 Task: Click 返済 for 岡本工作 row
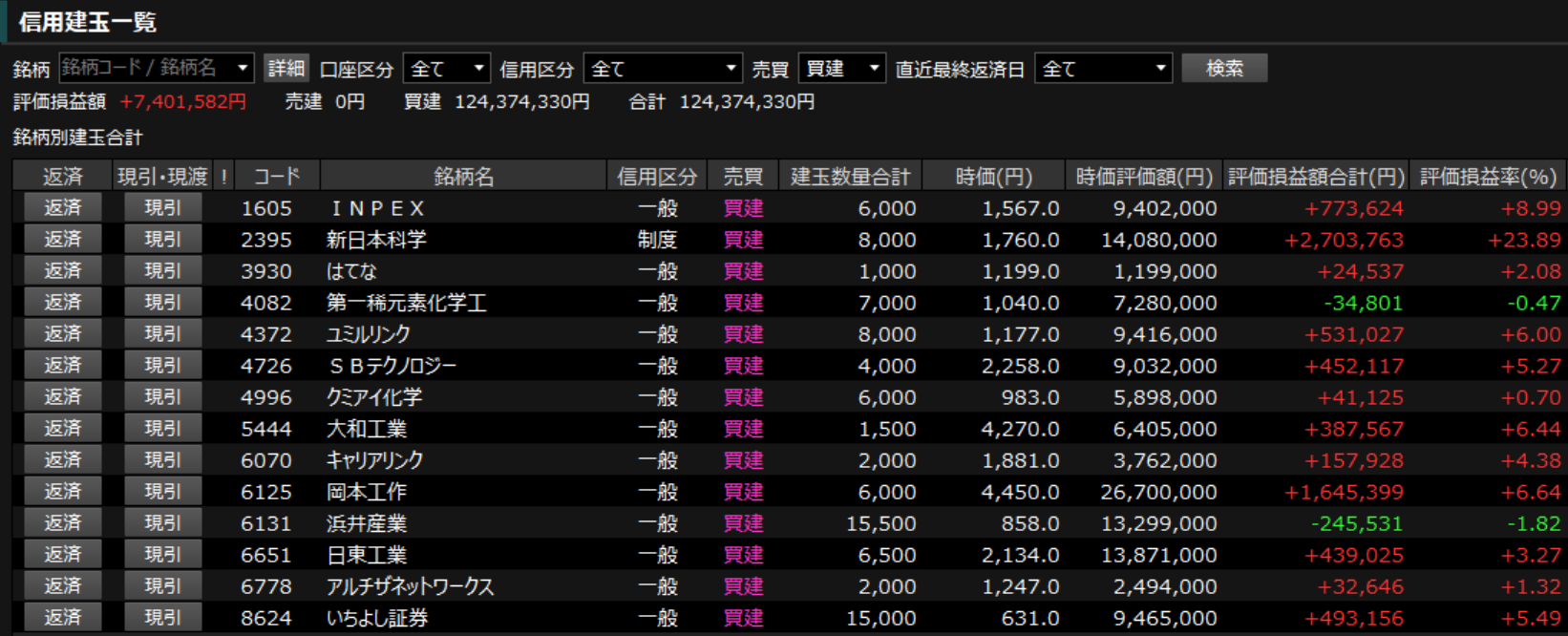[x=63, y=492]
